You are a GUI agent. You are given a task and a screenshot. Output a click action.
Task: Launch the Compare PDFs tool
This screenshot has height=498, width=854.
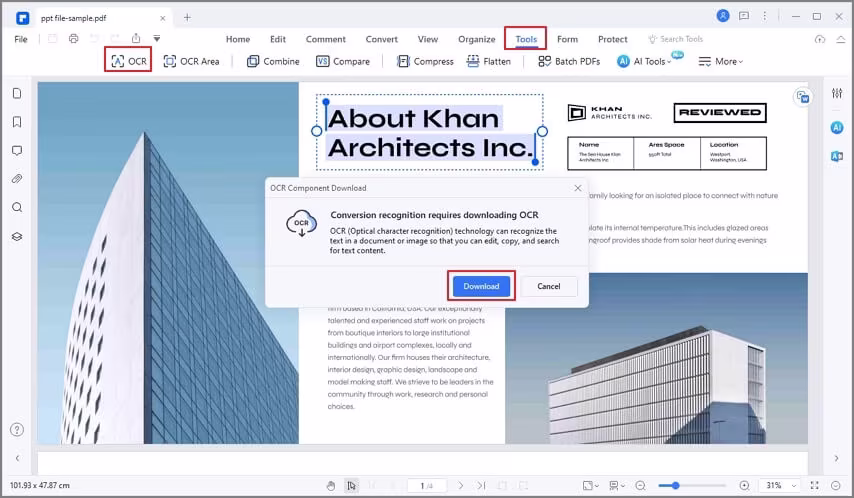click(x=343, y=61)
